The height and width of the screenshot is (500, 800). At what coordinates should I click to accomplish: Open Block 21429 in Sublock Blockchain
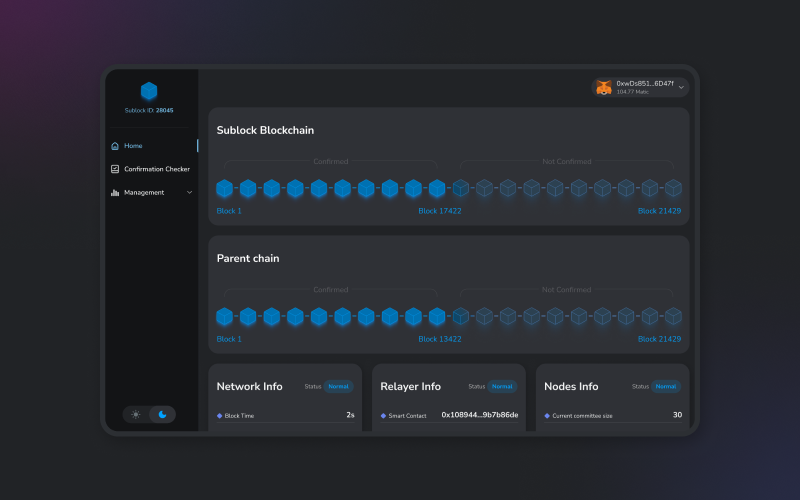pos(659,211)
